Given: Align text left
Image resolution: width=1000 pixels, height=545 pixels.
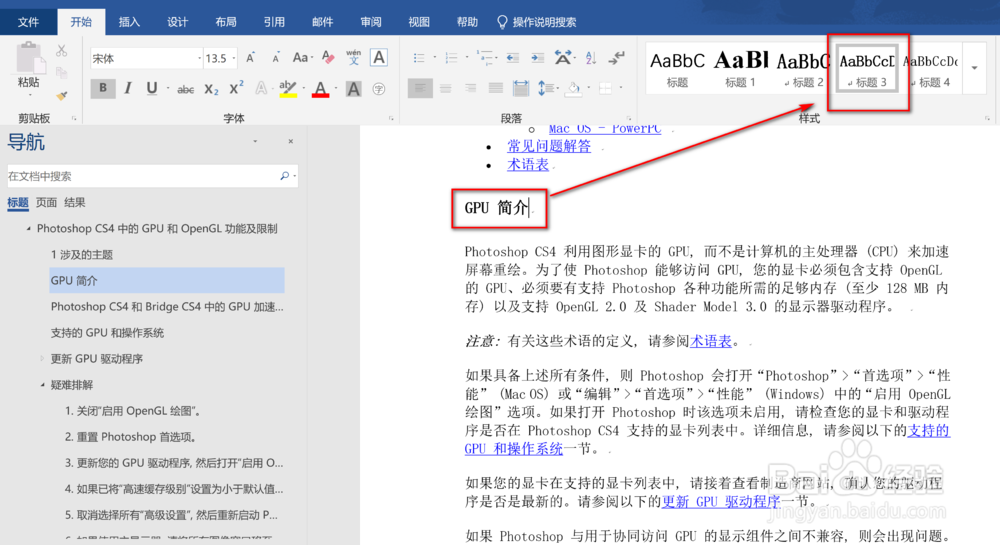Looking at the screenshot, I should tap(420, 89).
